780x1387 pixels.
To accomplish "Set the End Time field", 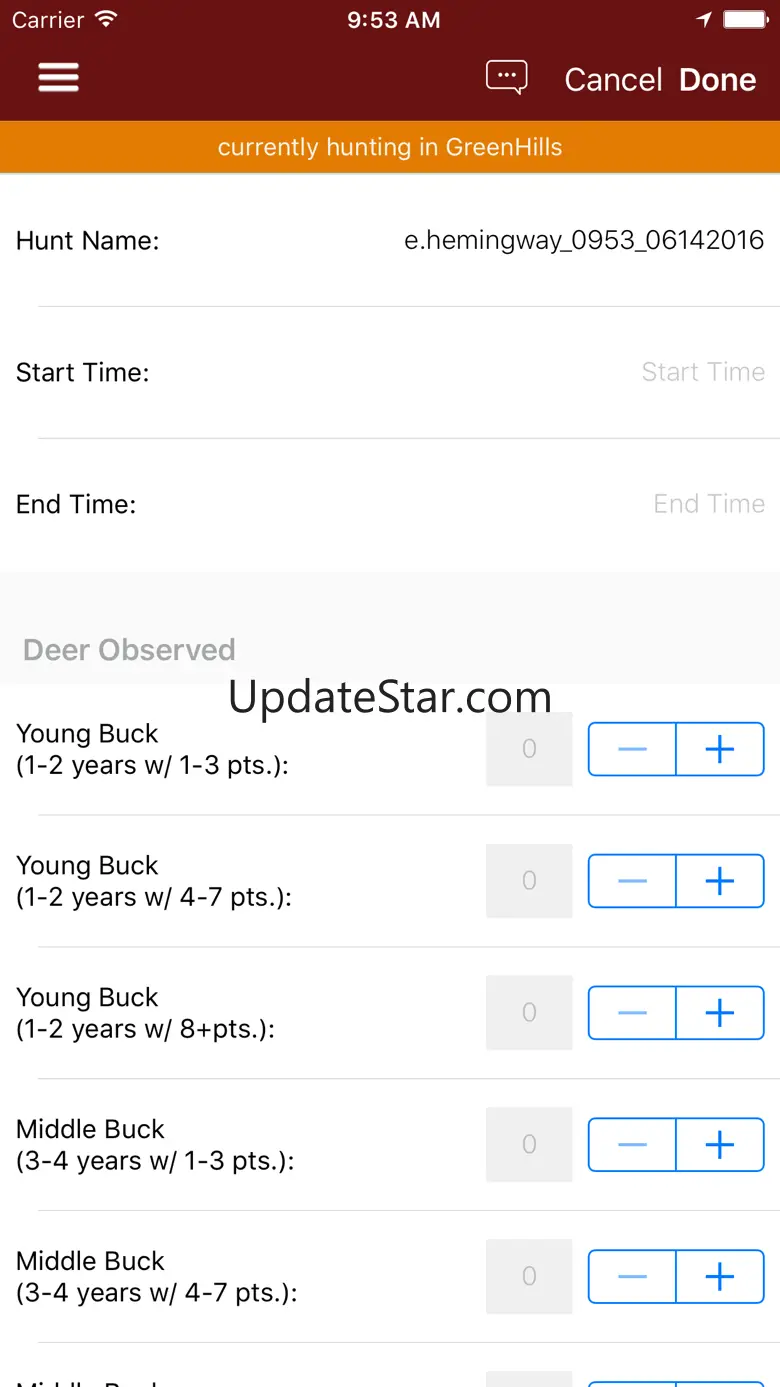I will click(708, 504).
